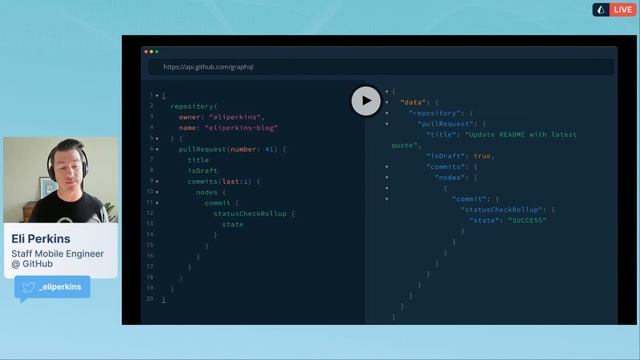
Task: Click the Staff Mobile Engineer @ GitHub caption
Action: coord(58,259)
